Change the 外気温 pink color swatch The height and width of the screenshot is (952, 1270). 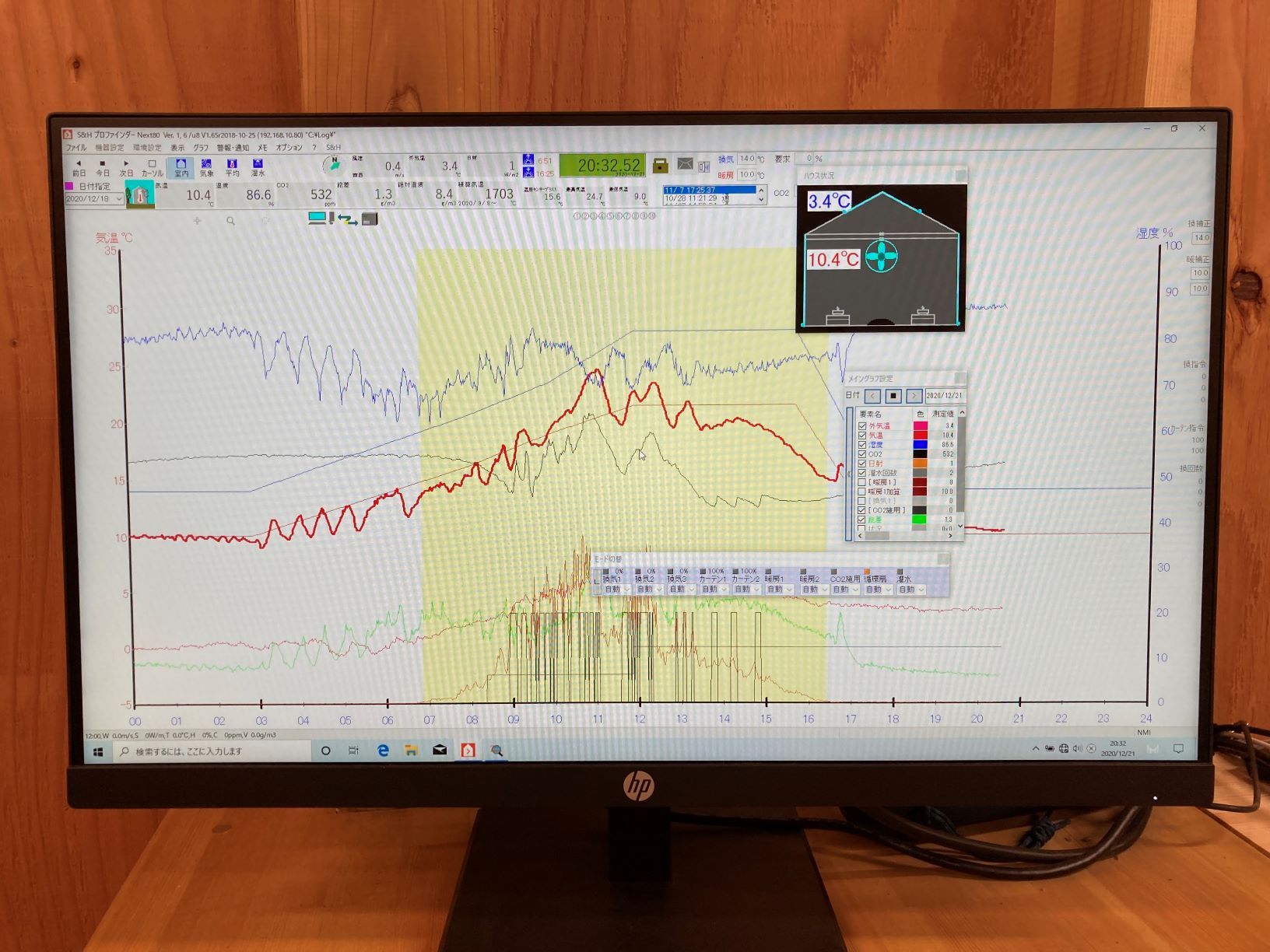pyautogui.click(x=921, y=426)
